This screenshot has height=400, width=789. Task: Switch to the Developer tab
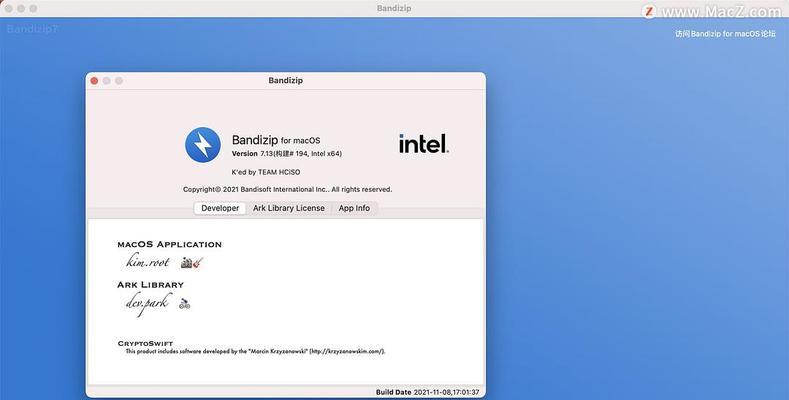220,208
